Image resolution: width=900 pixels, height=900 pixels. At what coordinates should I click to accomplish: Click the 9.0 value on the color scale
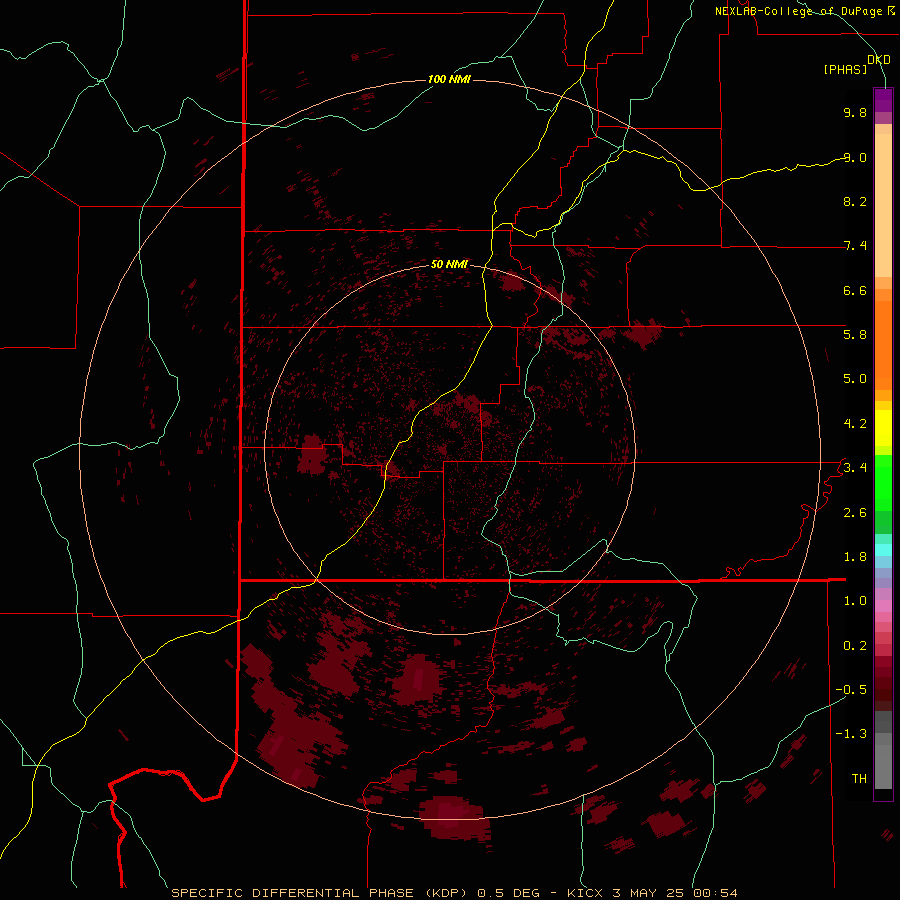click(855, 157)
